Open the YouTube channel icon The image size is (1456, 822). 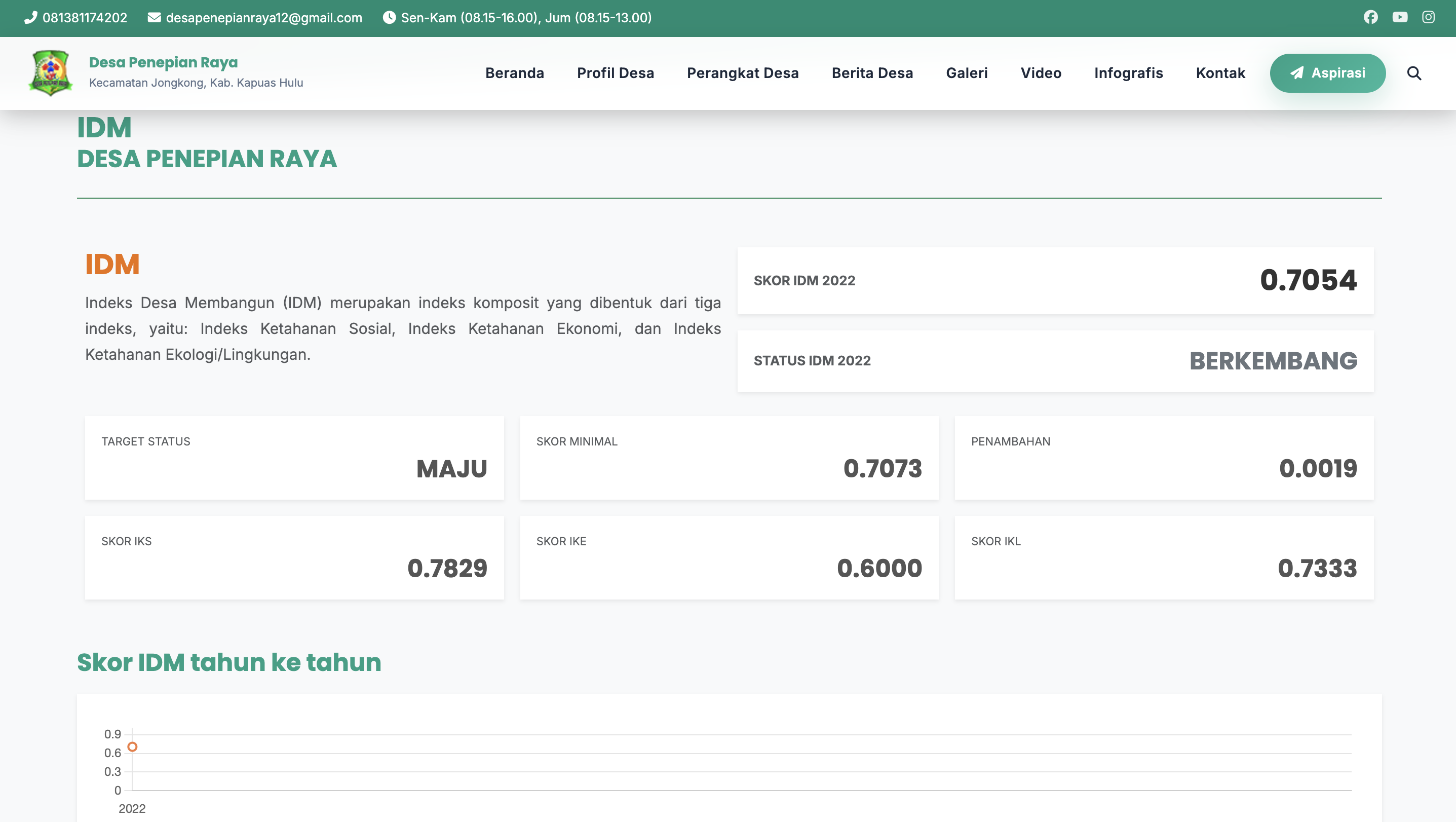[1399, 18]
